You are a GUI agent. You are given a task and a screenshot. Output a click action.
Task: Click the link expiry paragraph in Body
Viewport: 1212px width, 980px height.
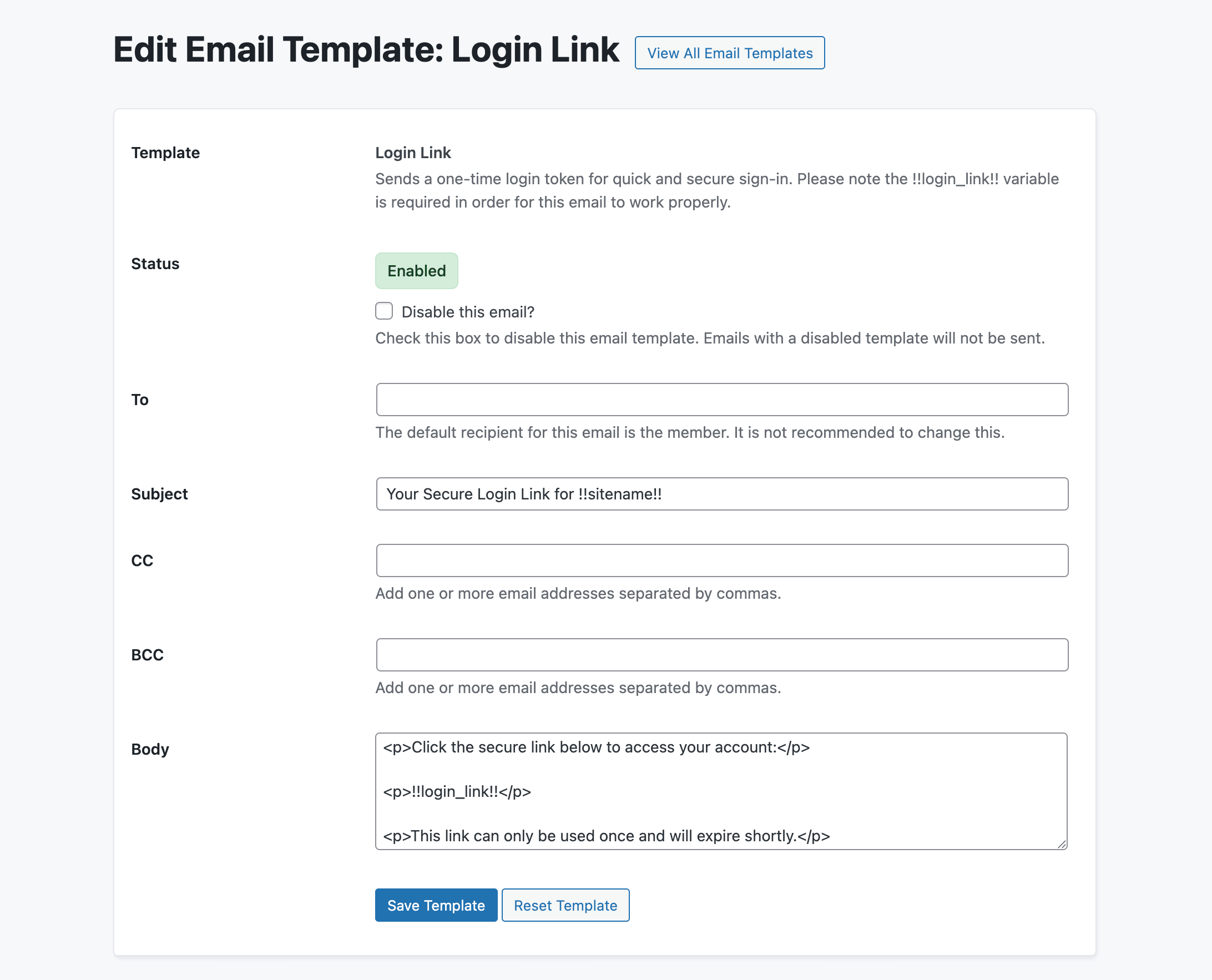tap(608, 836)
